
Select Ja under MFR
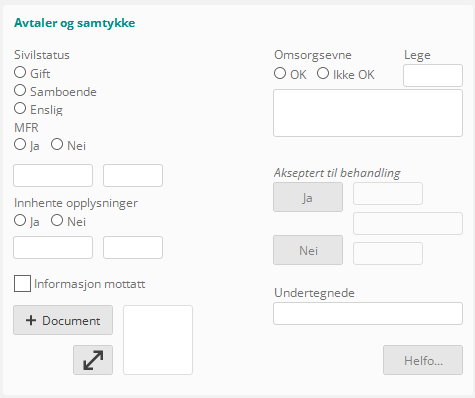coord(20,144)
